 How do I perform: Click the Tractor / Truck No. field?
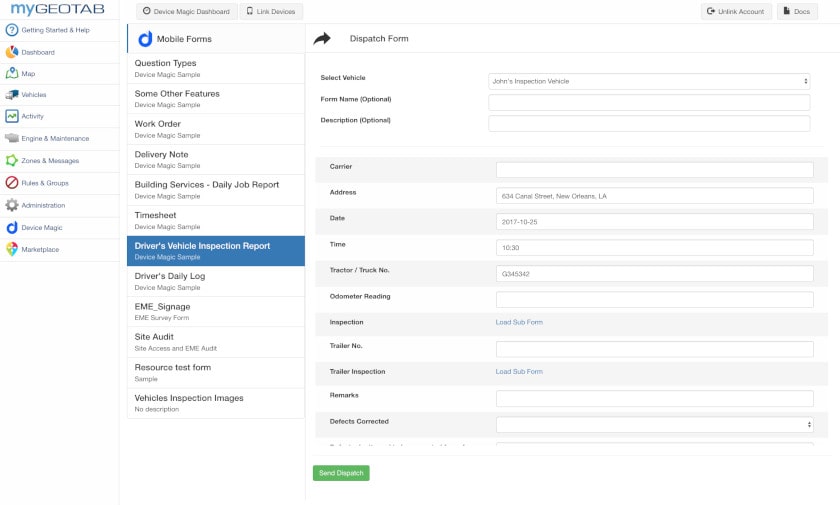(655, 274)
